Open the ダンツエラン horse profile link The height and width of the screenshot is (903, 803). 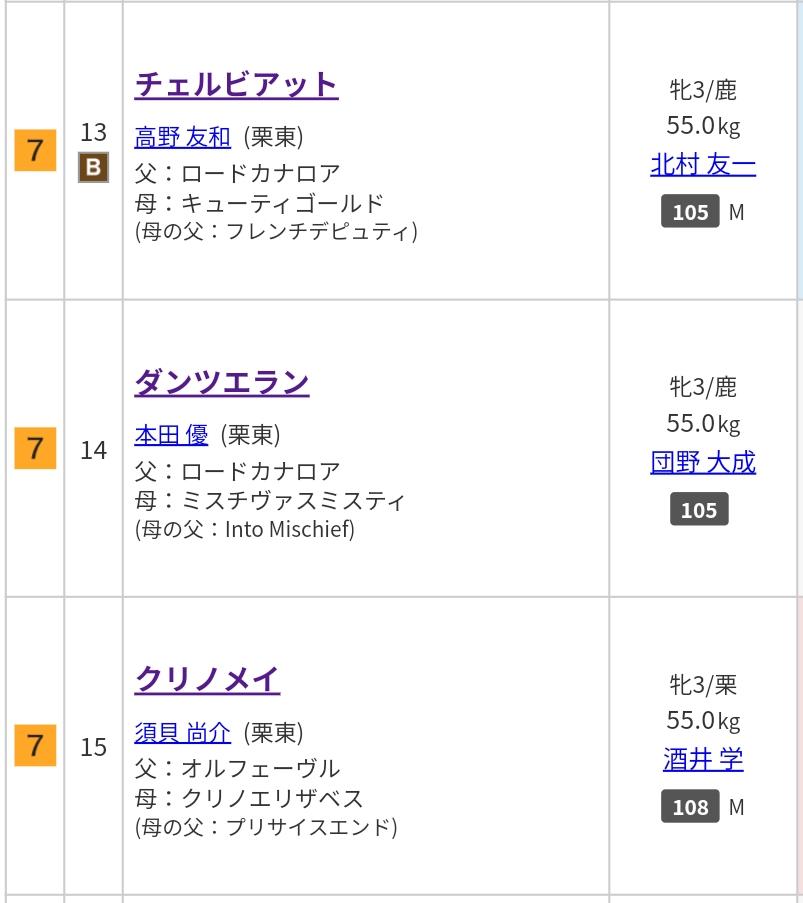tap(222, 382)
